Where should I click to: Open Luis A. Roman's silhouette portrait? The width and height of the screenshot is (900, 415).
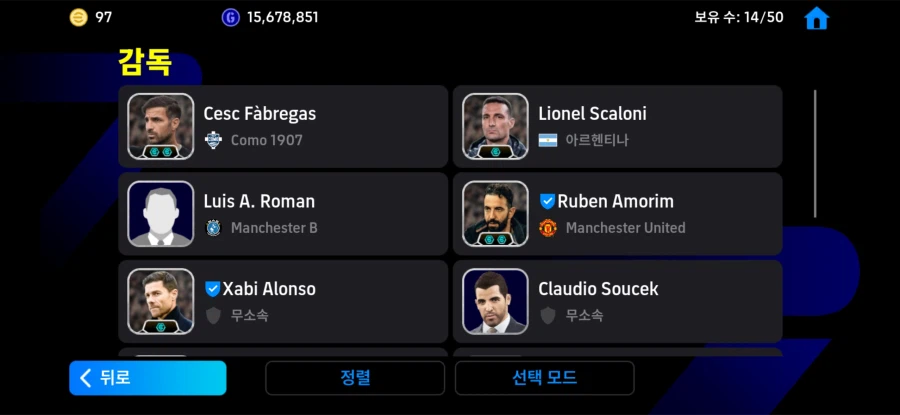click(161, 213)
